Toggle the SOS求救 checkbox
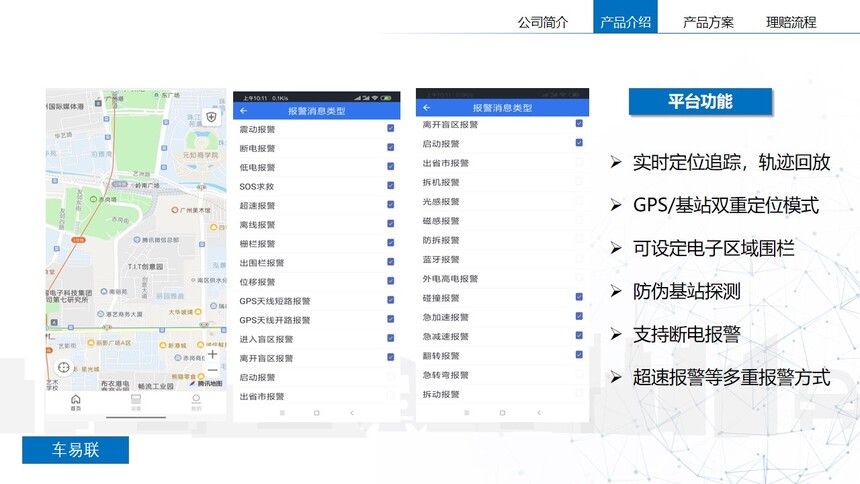860x484 pixels. point(390,186)
